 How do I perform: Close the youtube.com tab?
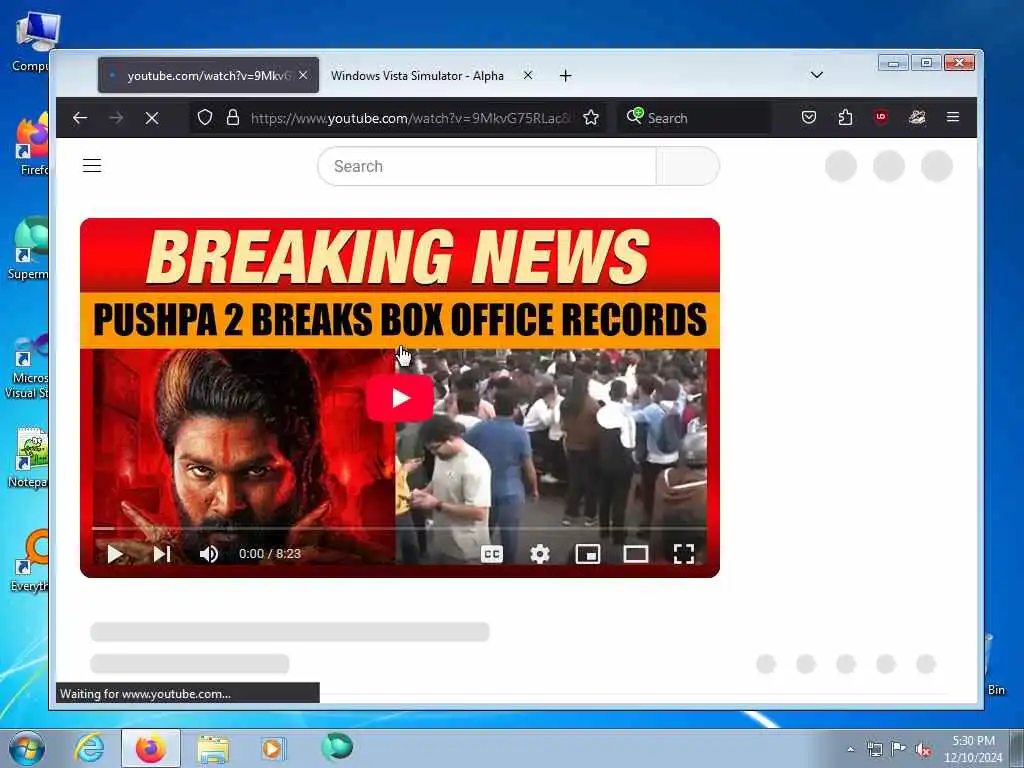pos(303,75)
